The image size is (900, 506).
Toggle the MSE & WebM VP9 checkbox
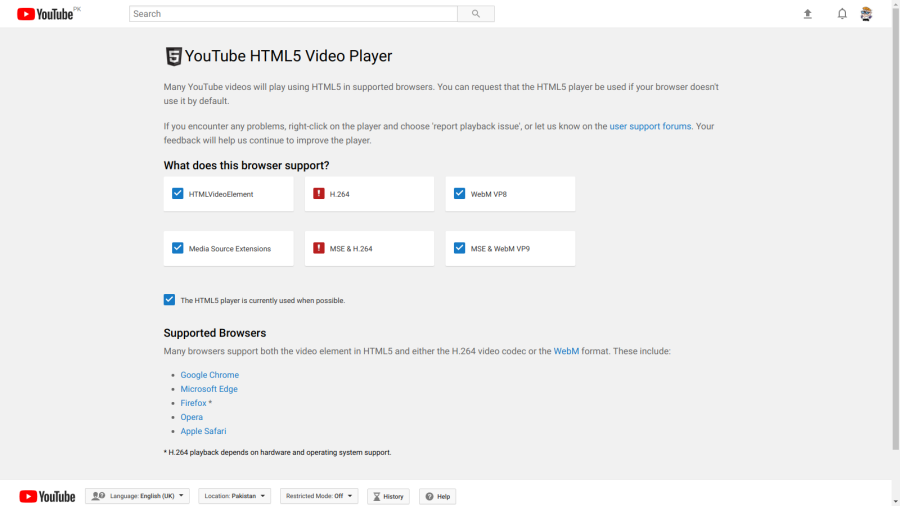coord(459,248)
